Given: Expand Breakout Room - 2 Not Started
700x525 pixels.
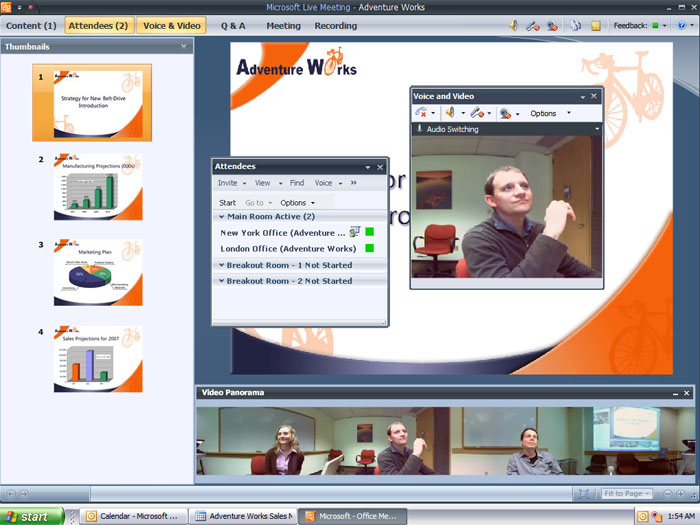Looking at the screenshot, I should 221,281.
